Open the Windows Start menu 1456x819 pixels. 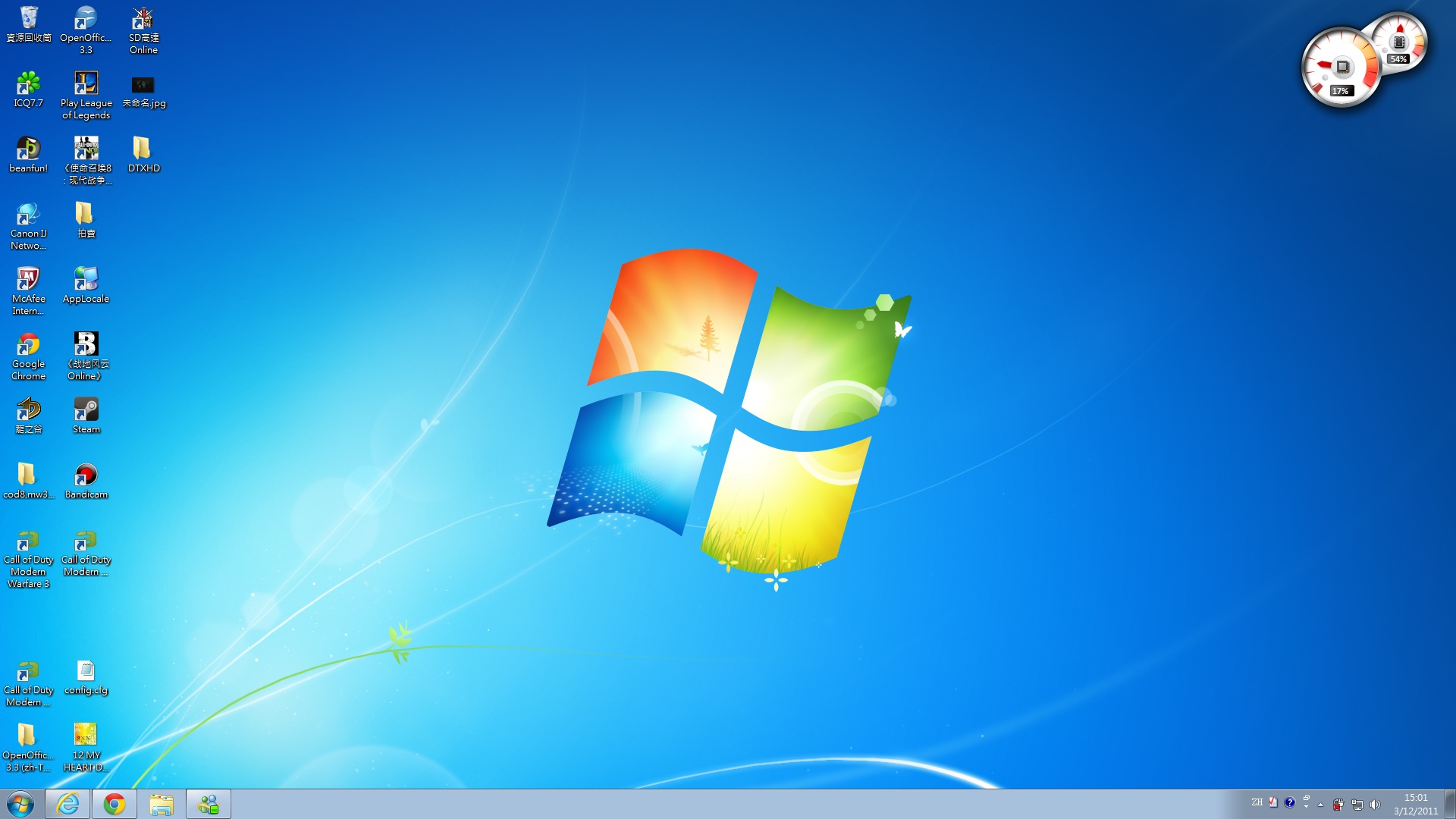click(20, 804)
